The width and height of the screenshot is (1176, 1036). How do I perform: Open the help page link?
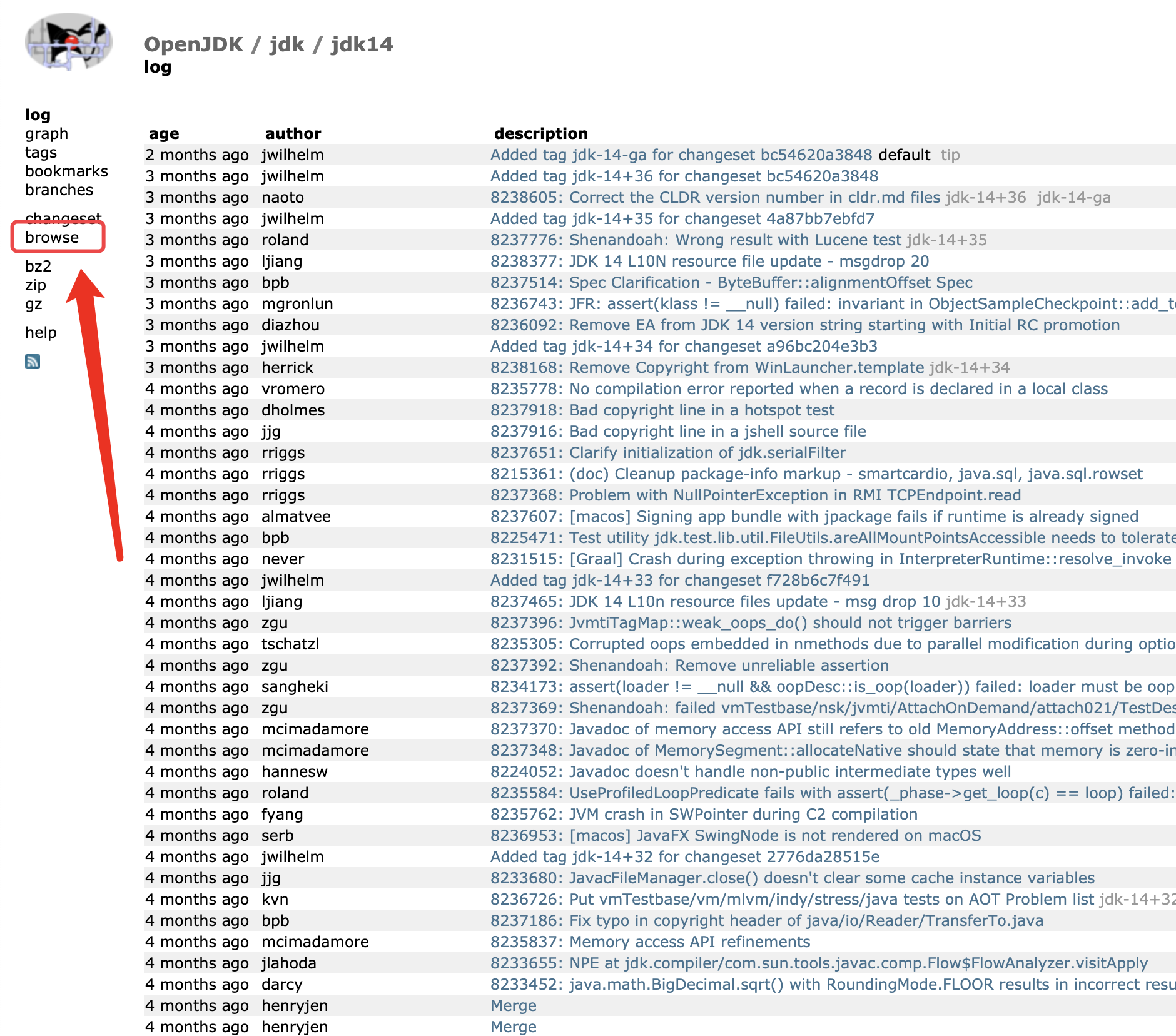click(x=41, y=333)
